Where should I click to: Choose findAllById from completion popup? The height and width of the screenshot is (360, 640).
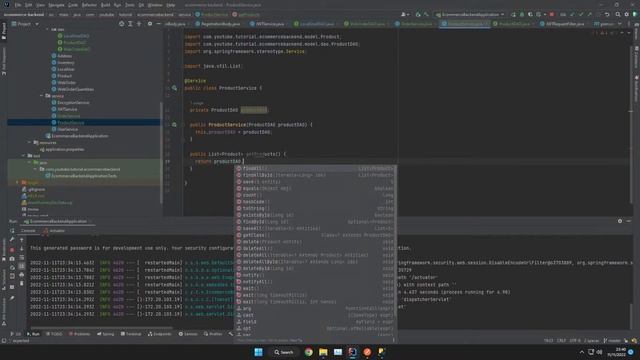315,175
